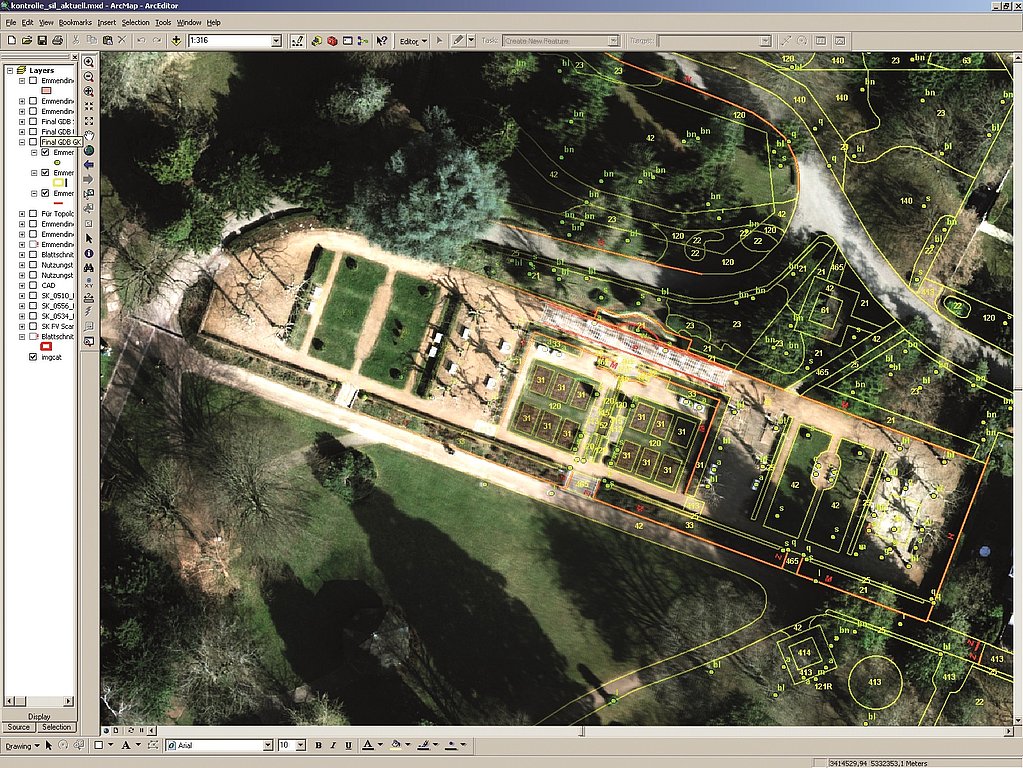Click the Full Extent globe icon
1023x768 pixels.
(89, 150)
